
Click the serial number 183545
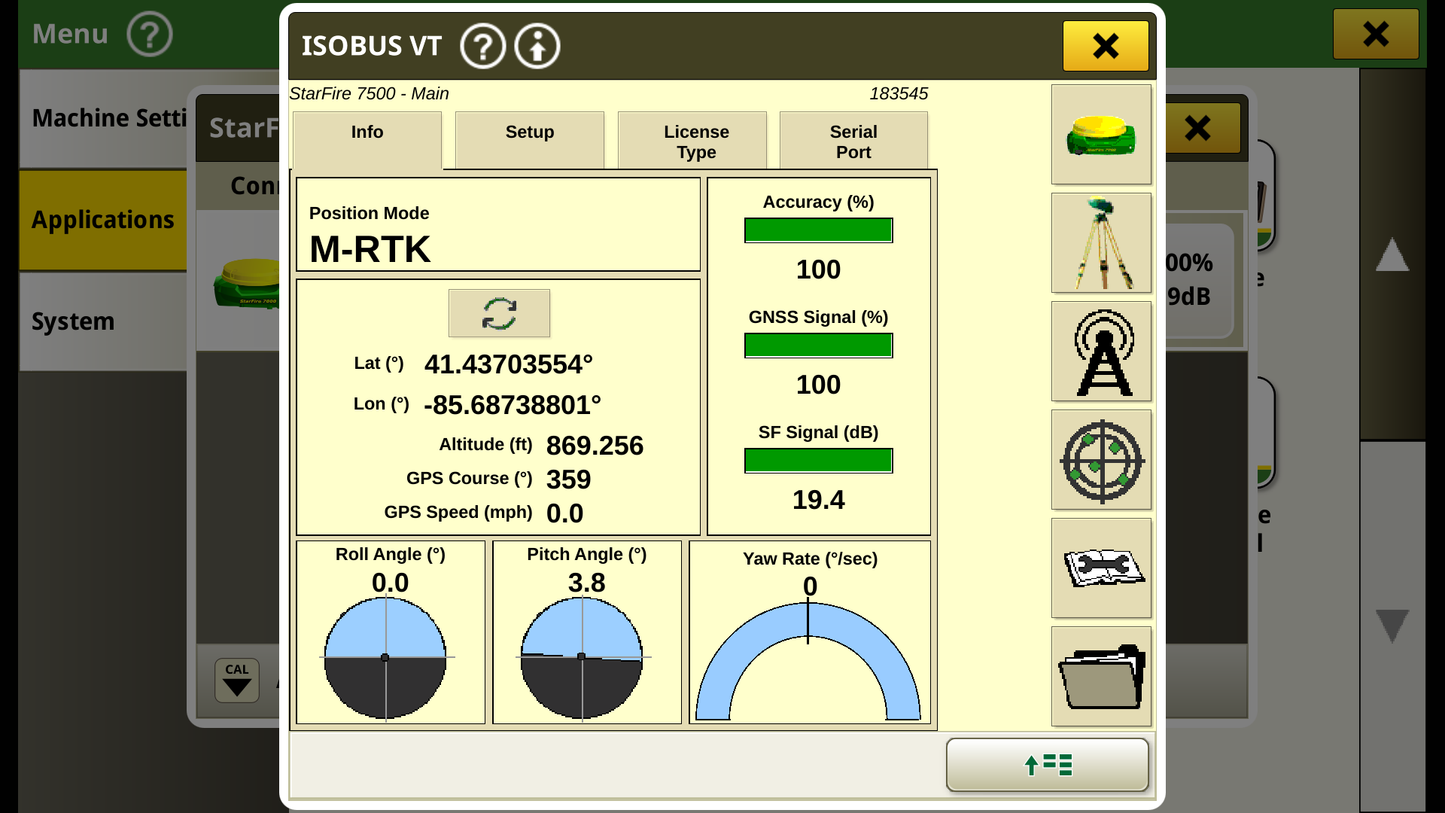click(x=898, y=94)
